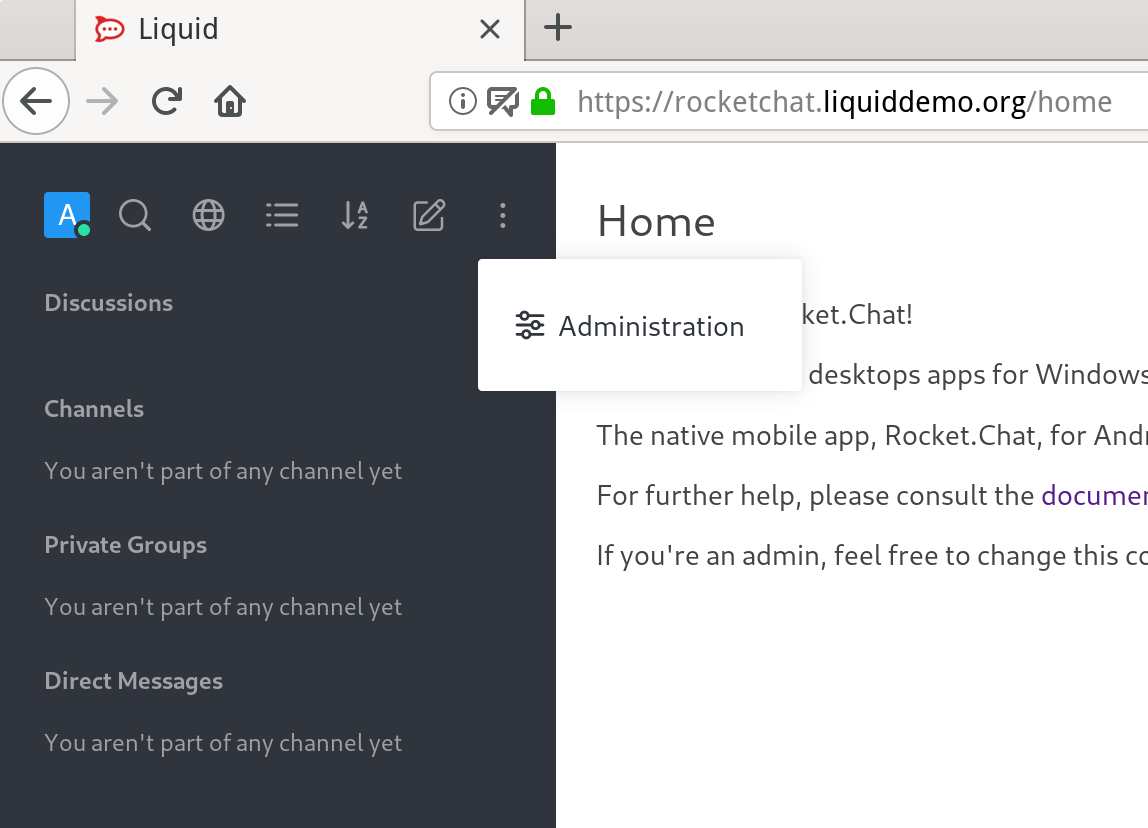
Task: Click your avatar with the online status dot
Action: (64, 214)
